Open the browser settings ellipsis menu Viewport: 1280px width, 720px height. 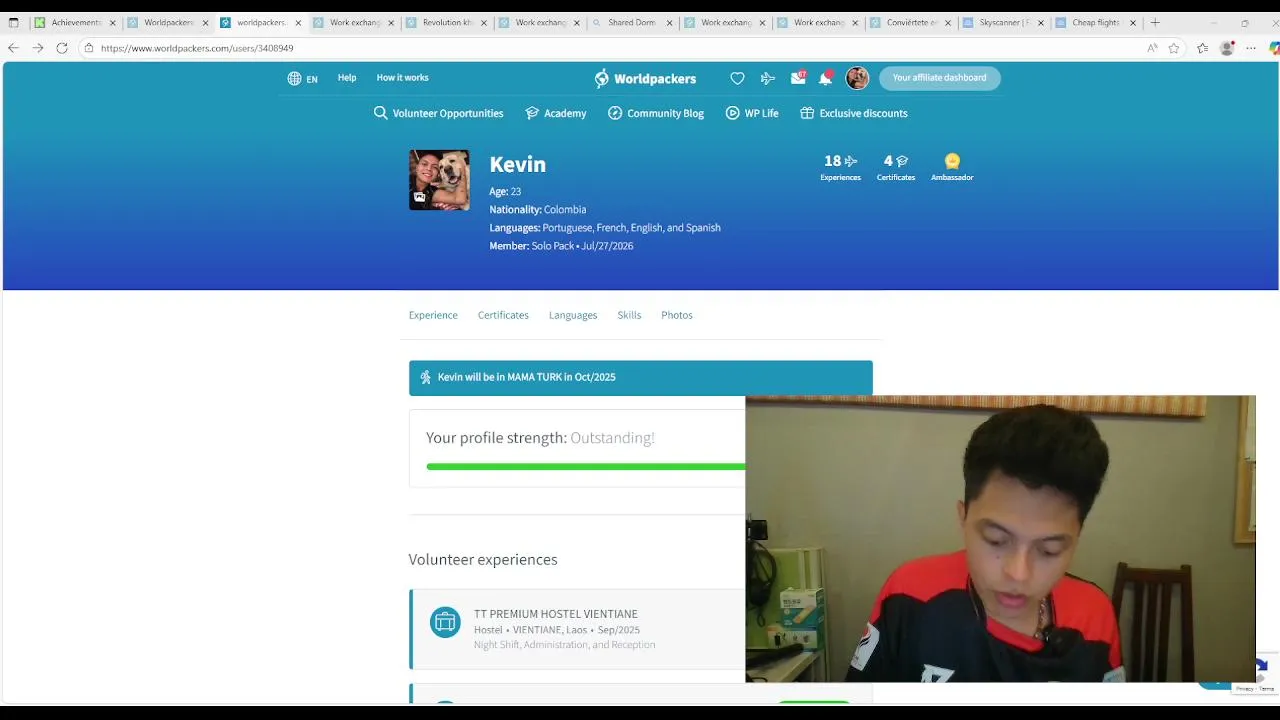tap(1251, 48)
